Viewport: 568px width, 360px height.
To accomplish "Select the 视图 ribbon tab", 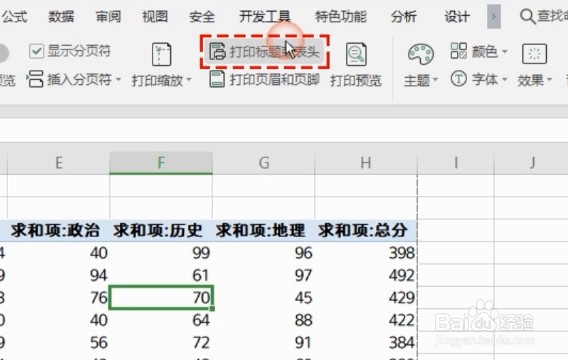I will (x=155, y=17).
